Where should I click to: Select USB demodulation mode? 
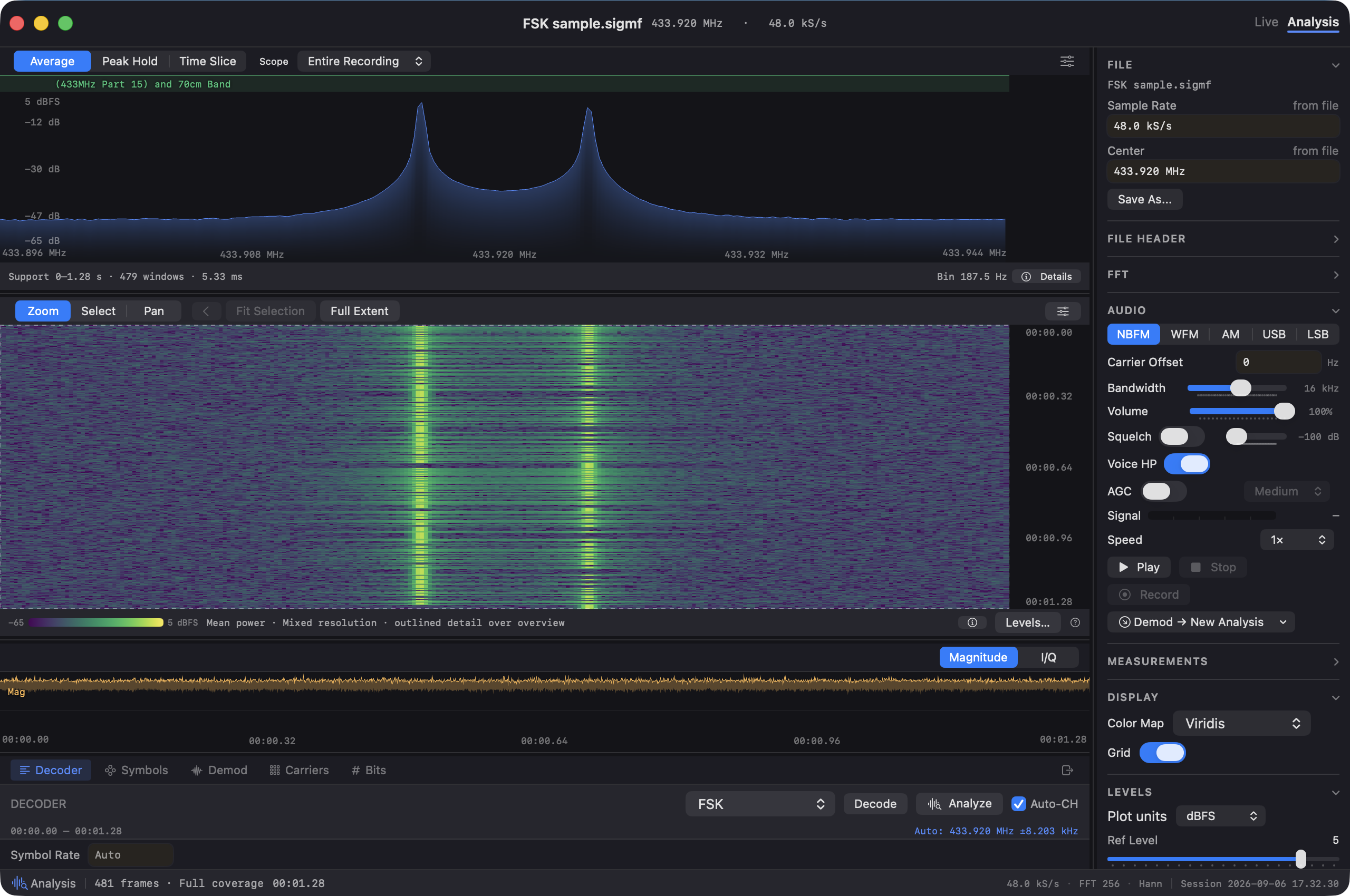coord(1274,334)
